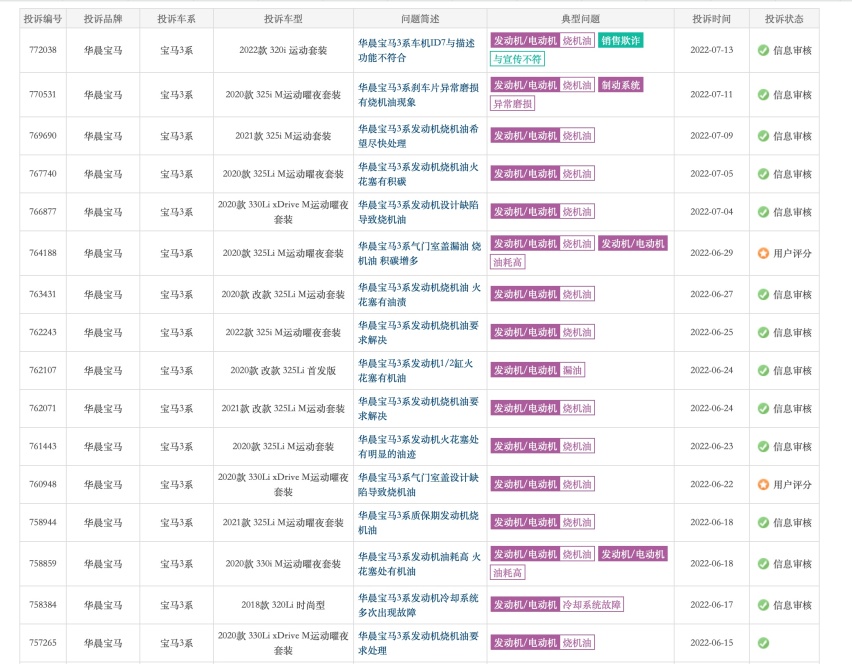Image resolution: width=852 pixels, height=664 pixels.
Task: Select the green check icon in row 762243
Action: pyautogui.click(x=763, y=333)
